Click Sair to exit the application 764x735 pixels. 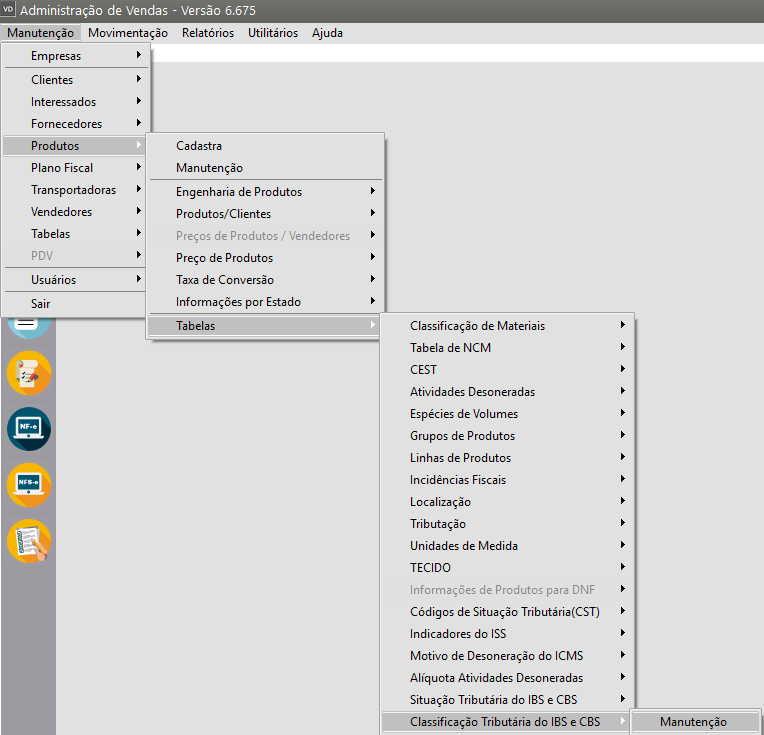point(41,304)
